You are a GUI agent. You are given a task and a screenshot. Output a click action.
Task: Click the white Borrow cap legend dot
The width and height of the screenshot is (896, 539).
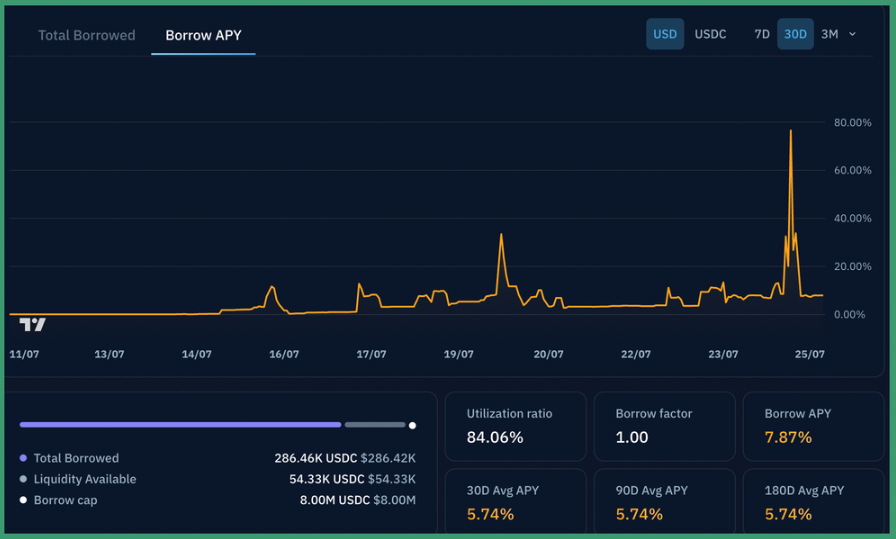point(23,500)
